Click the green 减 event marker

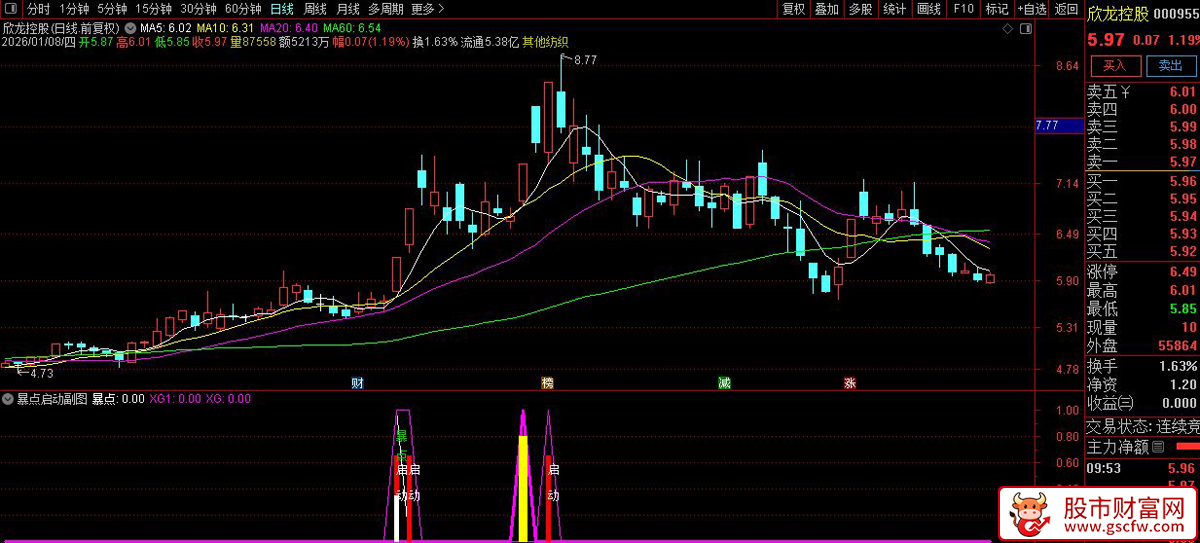723,383
